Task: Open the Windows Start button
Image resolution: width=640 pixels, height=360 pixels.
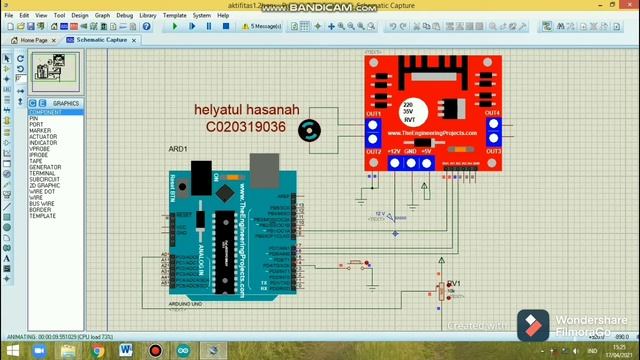Action: click(13, 351)
